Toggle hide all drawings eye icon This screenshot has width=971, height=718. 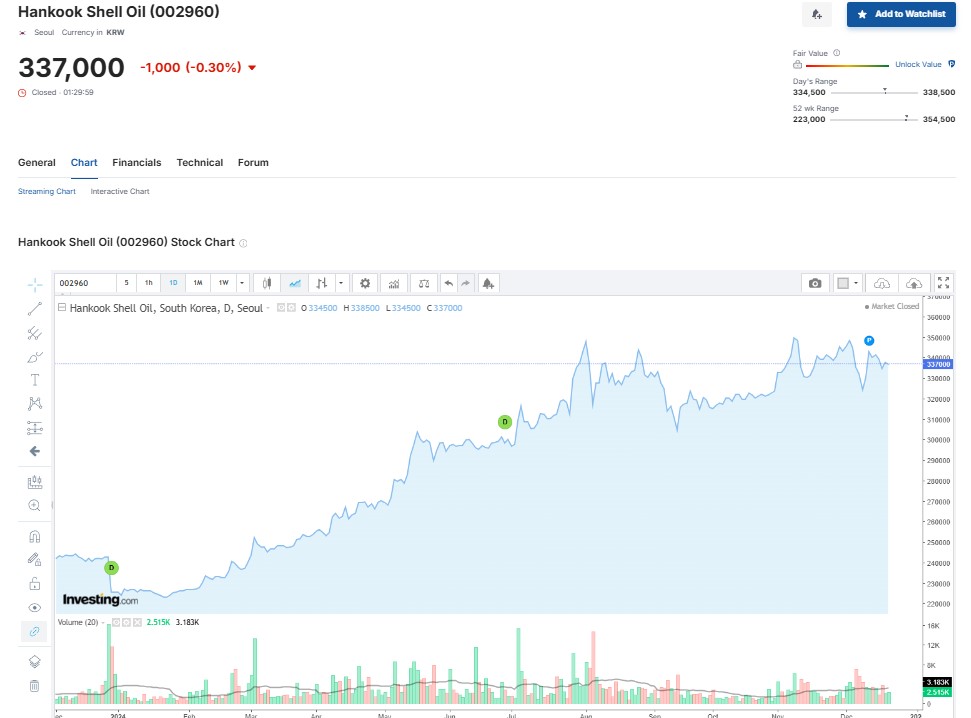pyautogui.click(x=35, y=608)
